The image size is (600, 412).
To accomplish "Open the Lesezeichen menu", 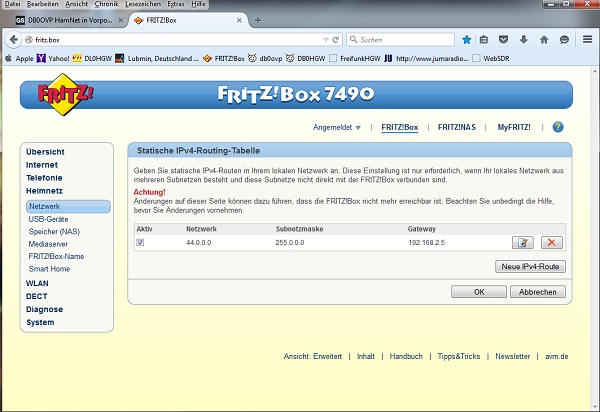I will tap(143, 4).
